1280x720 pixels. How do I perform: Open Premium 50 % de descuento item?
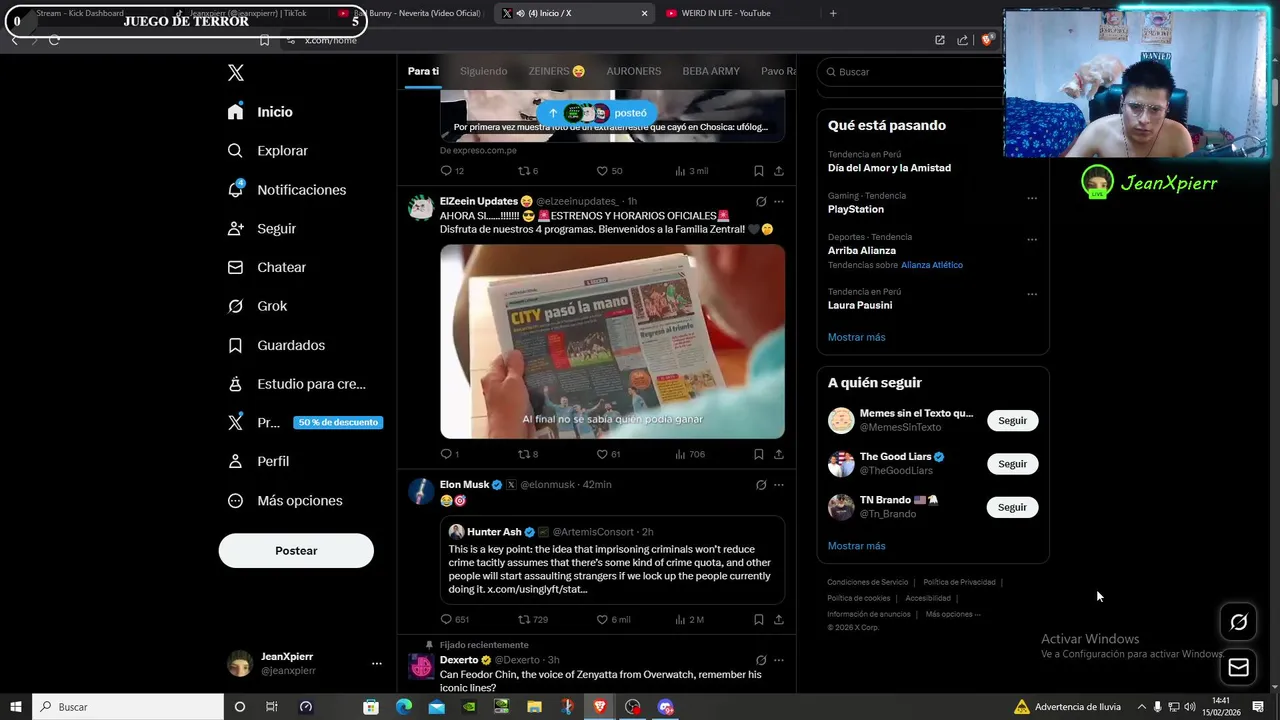304,422
